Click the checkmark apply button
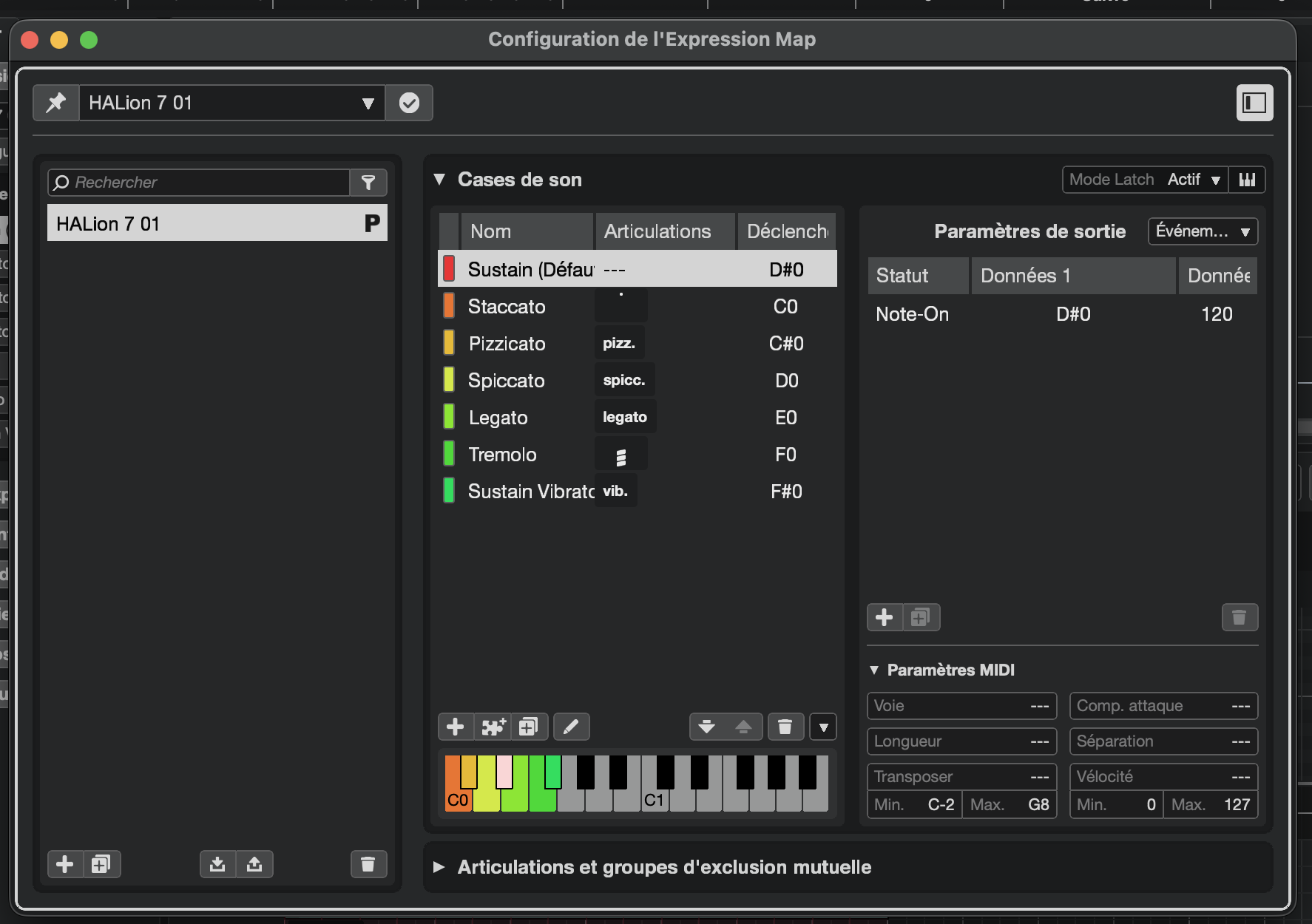1312x924 pixels. [409, 103]
